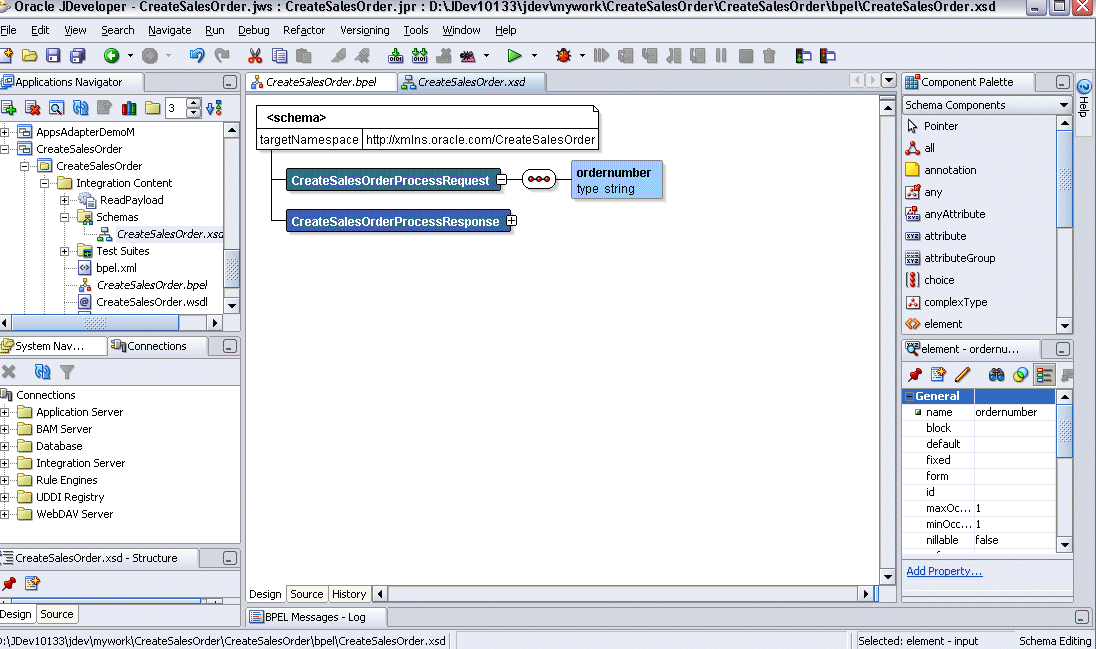This screenshot has height=649, width=1096.
Task: Refresh Applications Navigator with blue arrows icon
Action: (x=80, y=108)
